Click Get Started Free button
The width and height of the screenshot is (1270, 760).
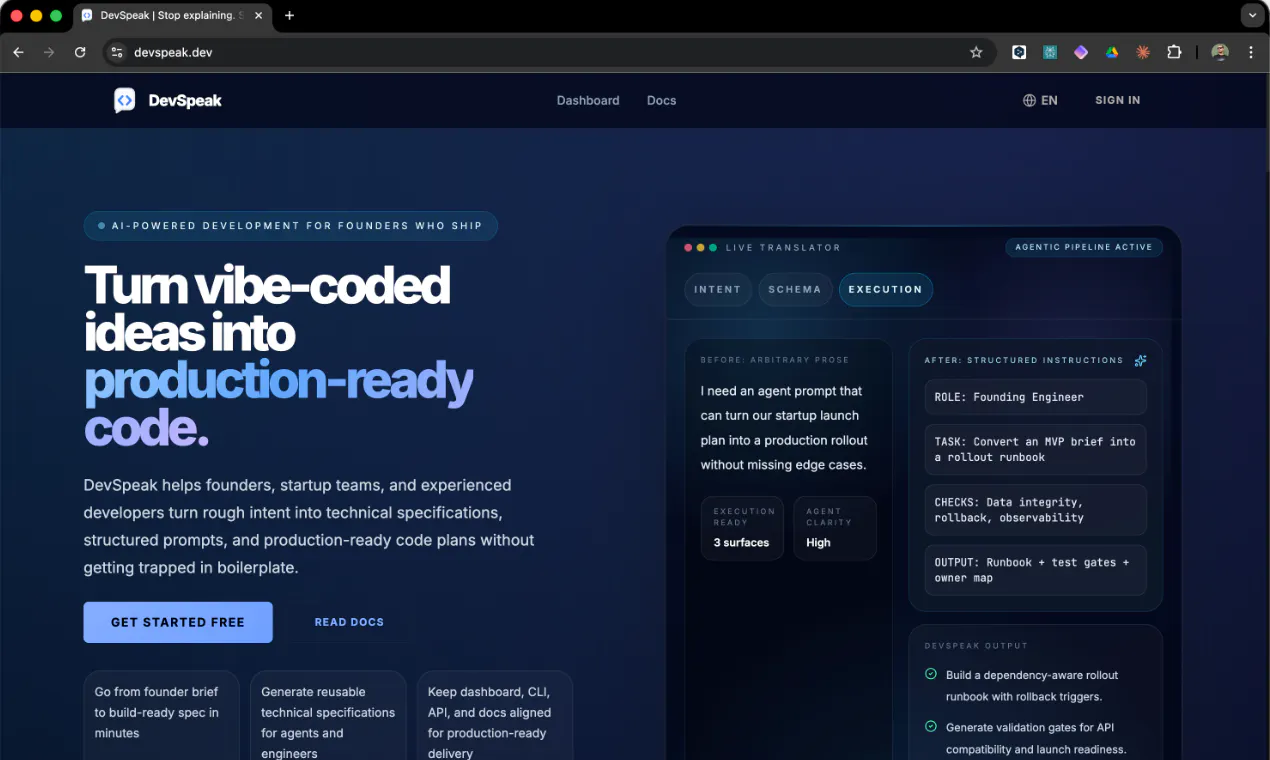click(178, 622)
